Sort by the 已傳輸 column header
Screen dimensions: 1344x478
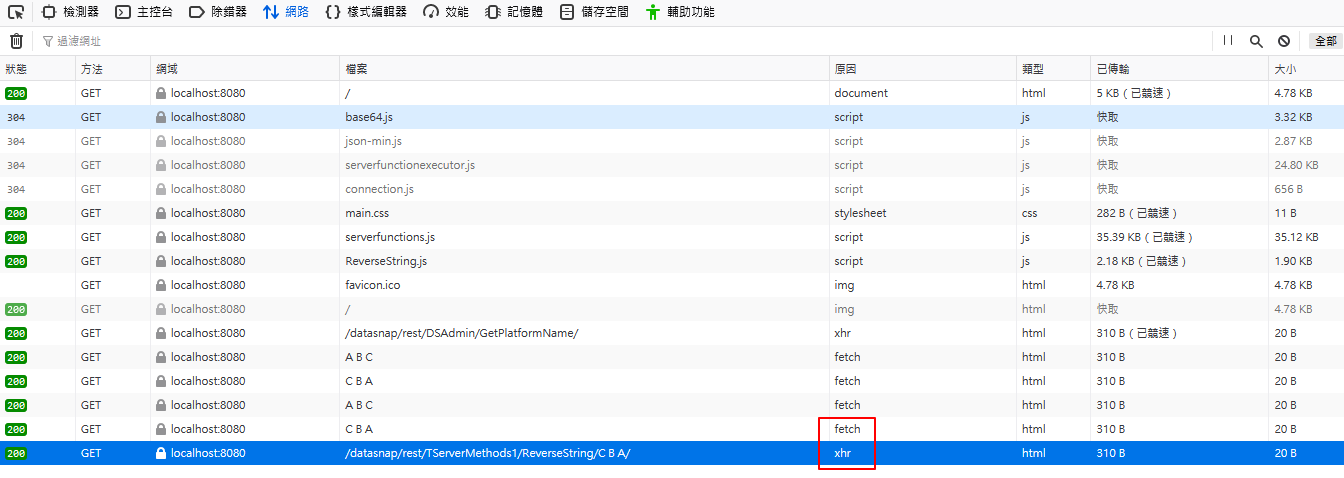pyautogui.click(x=1180, y=69)
